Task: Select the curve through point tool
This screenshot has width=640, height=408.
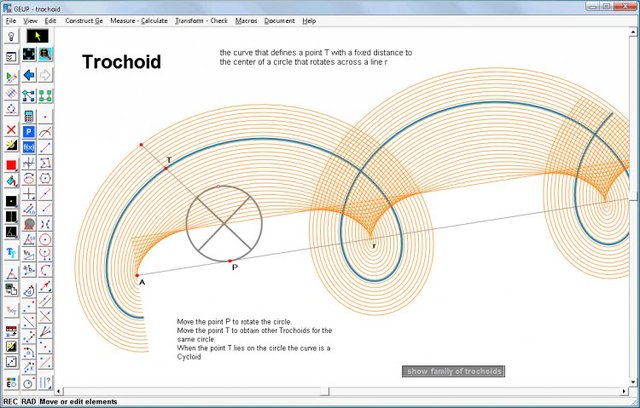Action: point(45,132)
